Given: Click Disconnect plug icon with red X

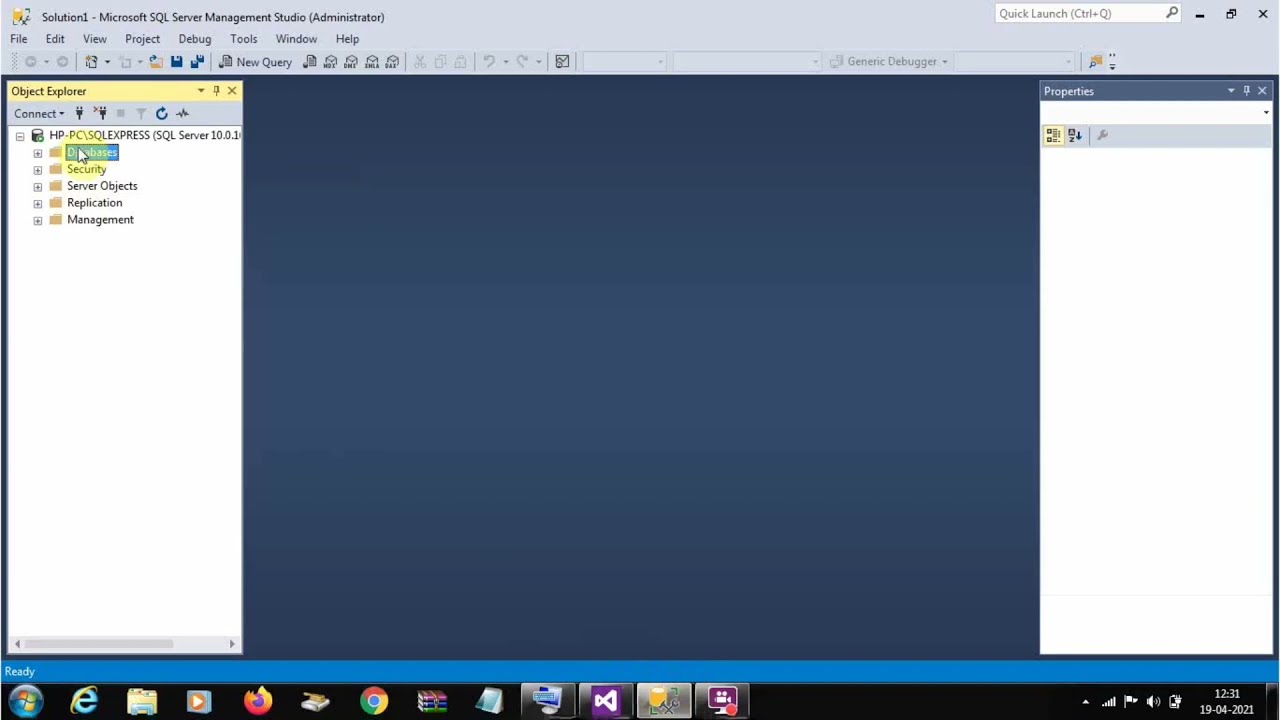Looking at the screenshot, I should click(100, 113).
